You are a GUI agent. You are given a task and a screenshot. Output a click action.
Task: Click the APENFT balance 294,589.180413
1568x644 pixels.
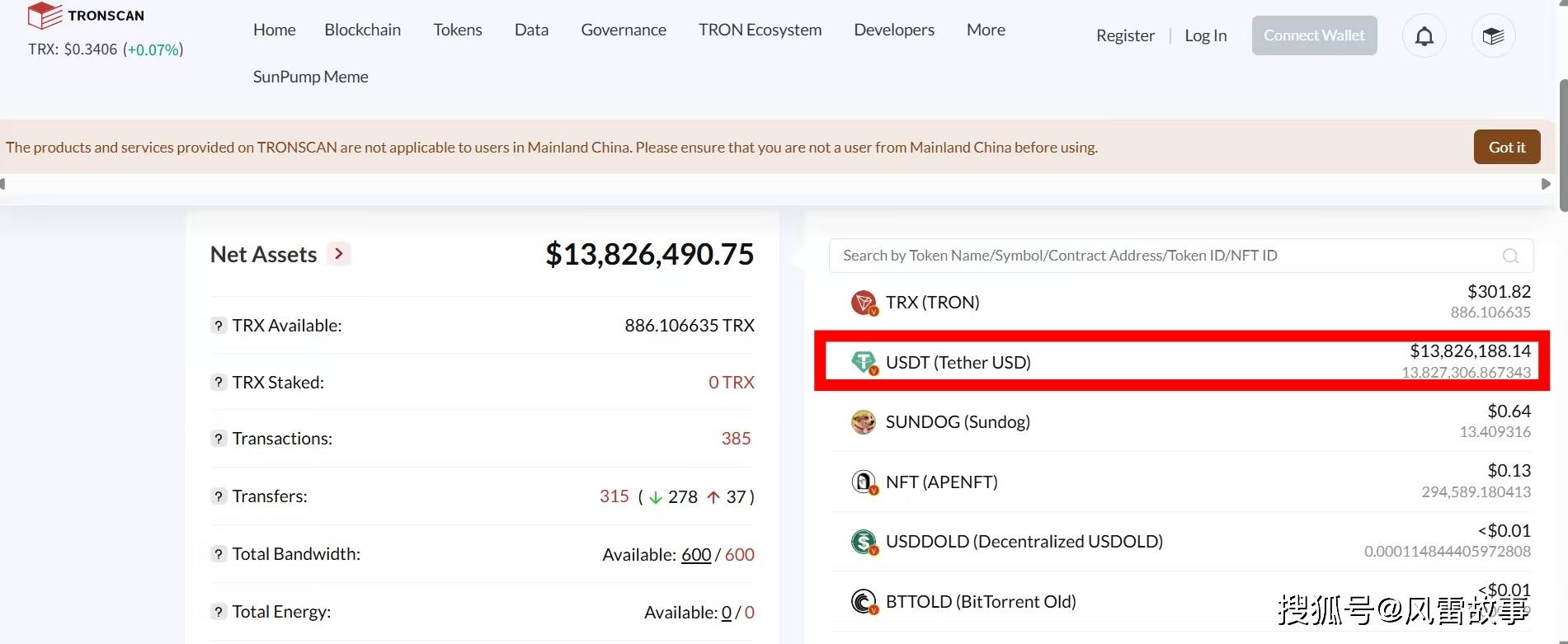(x=1476, y=492)
